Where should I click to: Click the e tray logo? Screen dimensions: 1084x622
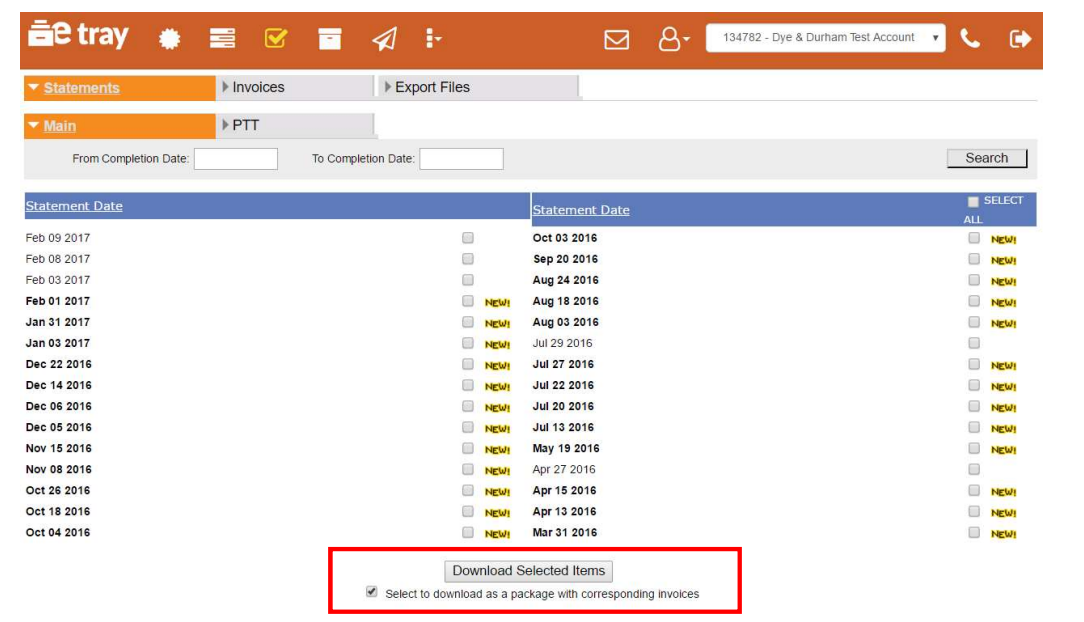click(78, 36)
